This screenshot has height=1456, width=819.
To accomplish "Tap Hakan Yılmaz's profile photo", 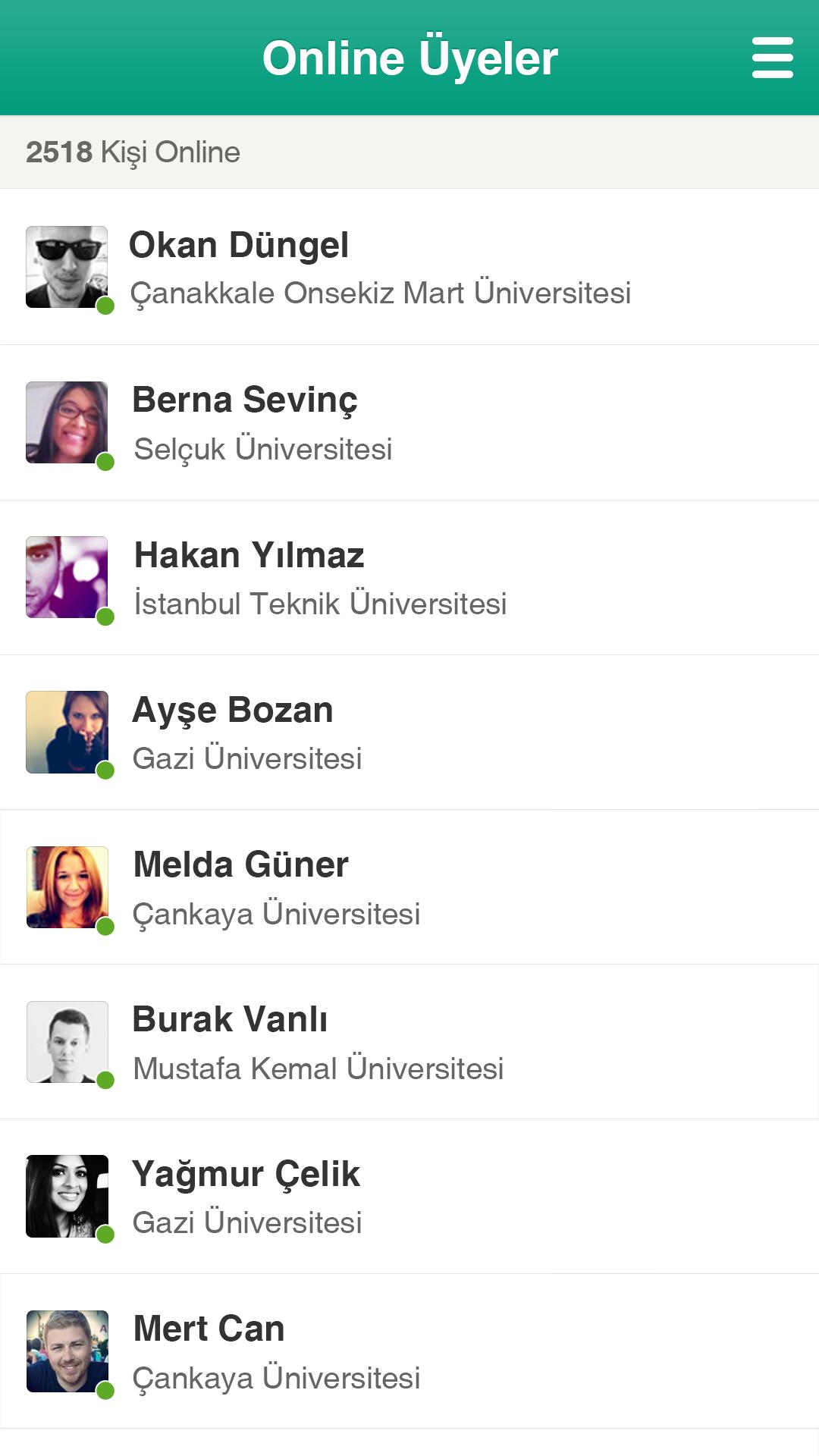I will [67, 576].
